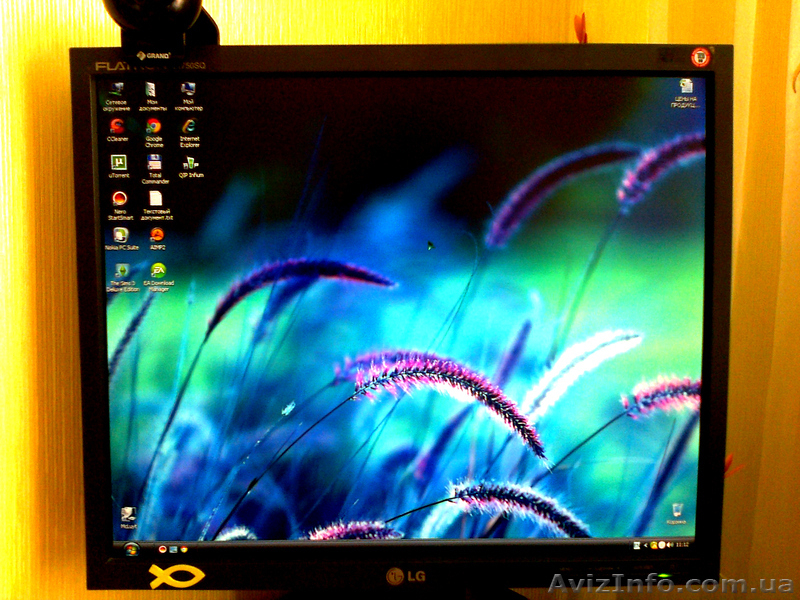
Task: Open the Start menu orb button
Action: [131, 548]
